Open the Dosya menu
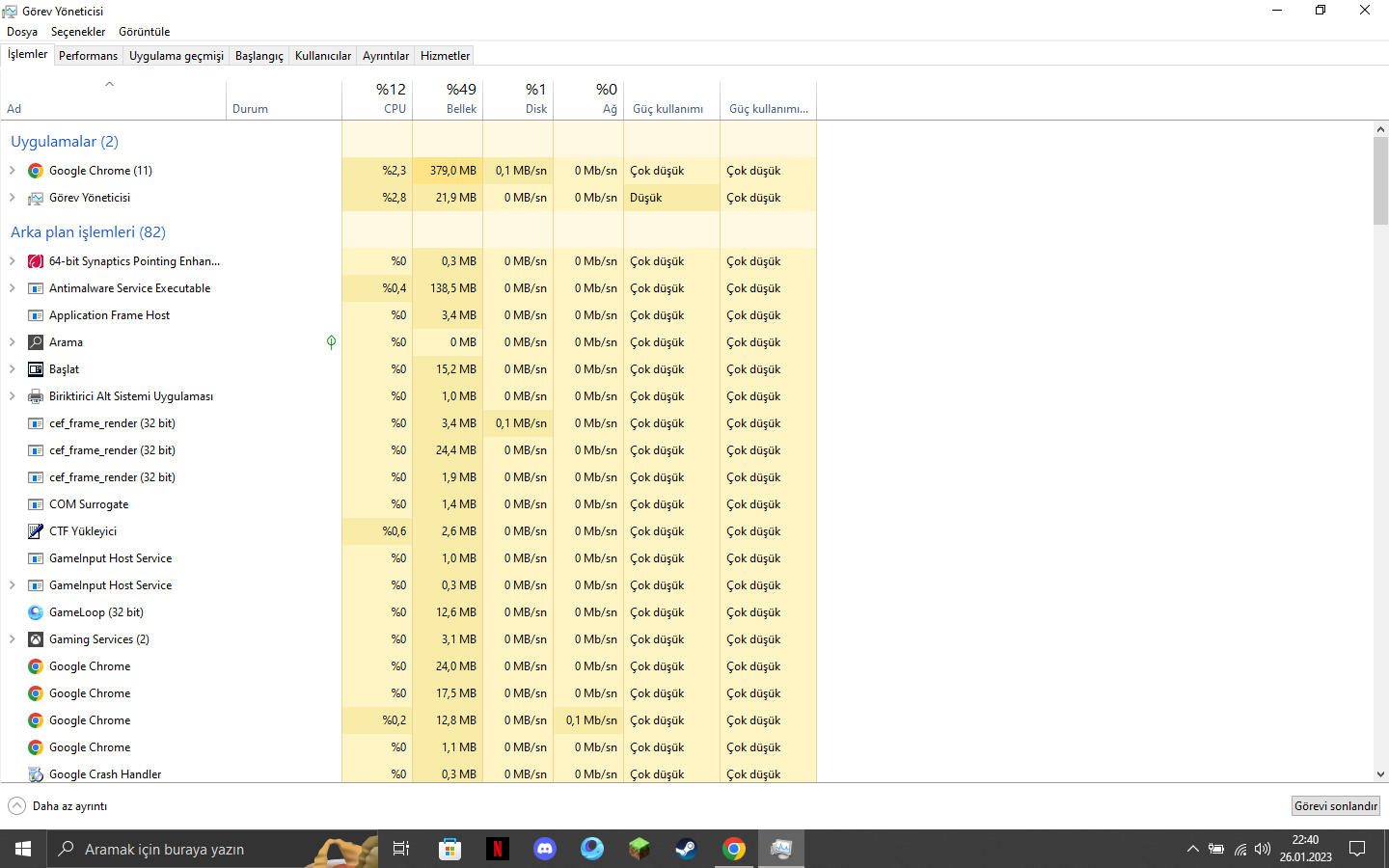The height and width of the screenshot is (868, 1389). point(22,32)
